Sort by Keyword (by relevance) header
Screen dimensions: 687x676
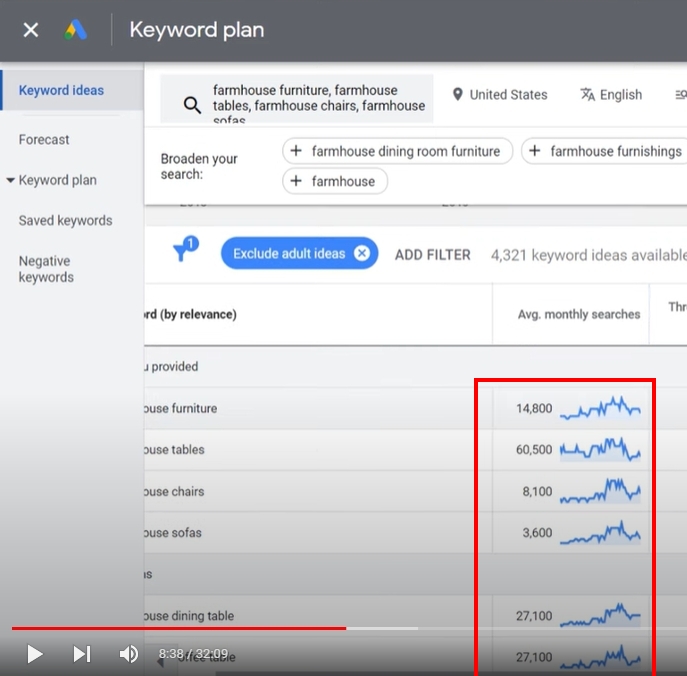[191, 315]
